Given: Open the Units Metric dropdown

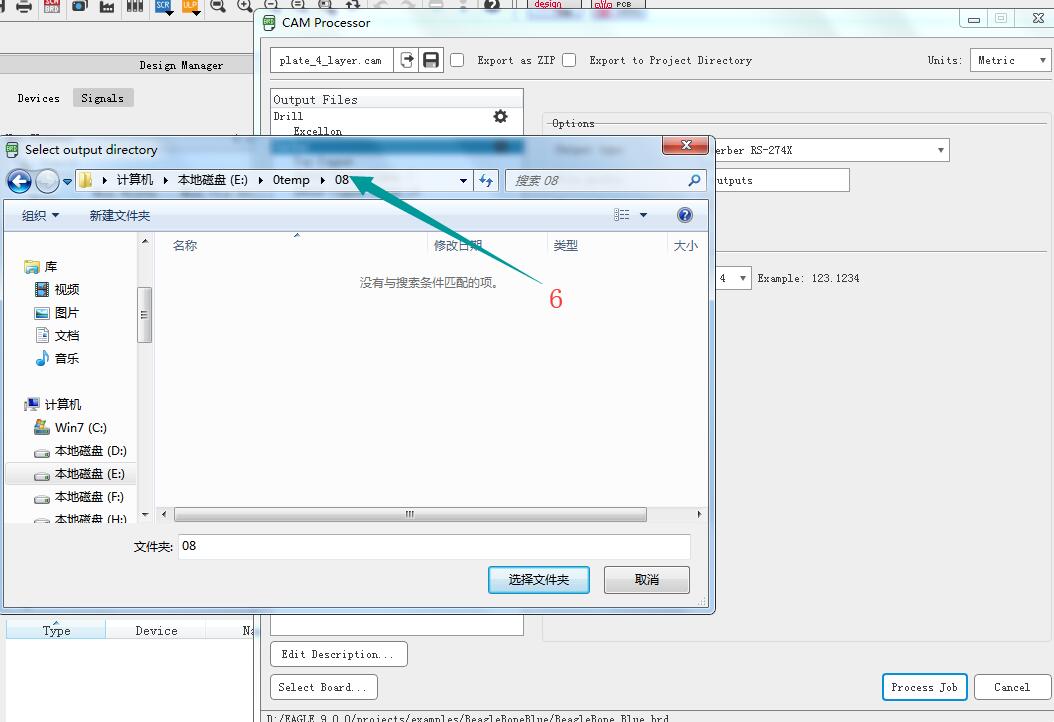Looking at the screenshot, I should 1008,60.
